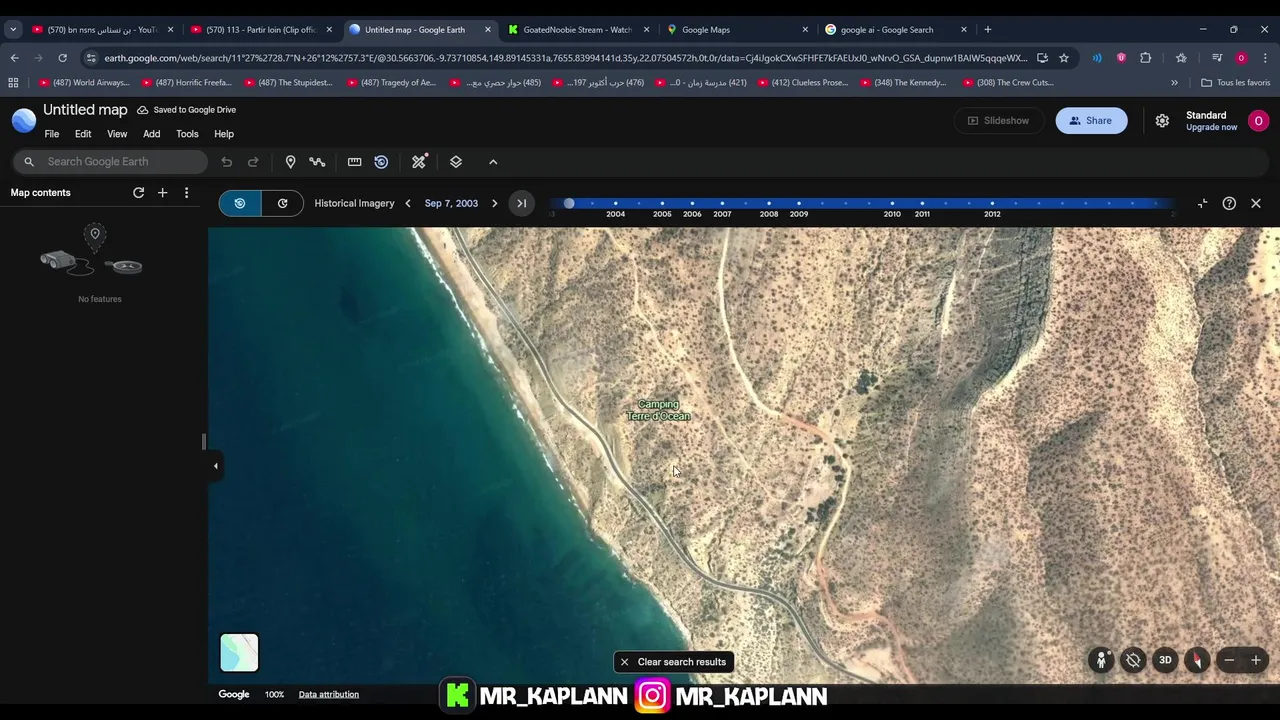Open the map style thumbnail
Viewport: 1280px width, 720px height.
point(239,652)
